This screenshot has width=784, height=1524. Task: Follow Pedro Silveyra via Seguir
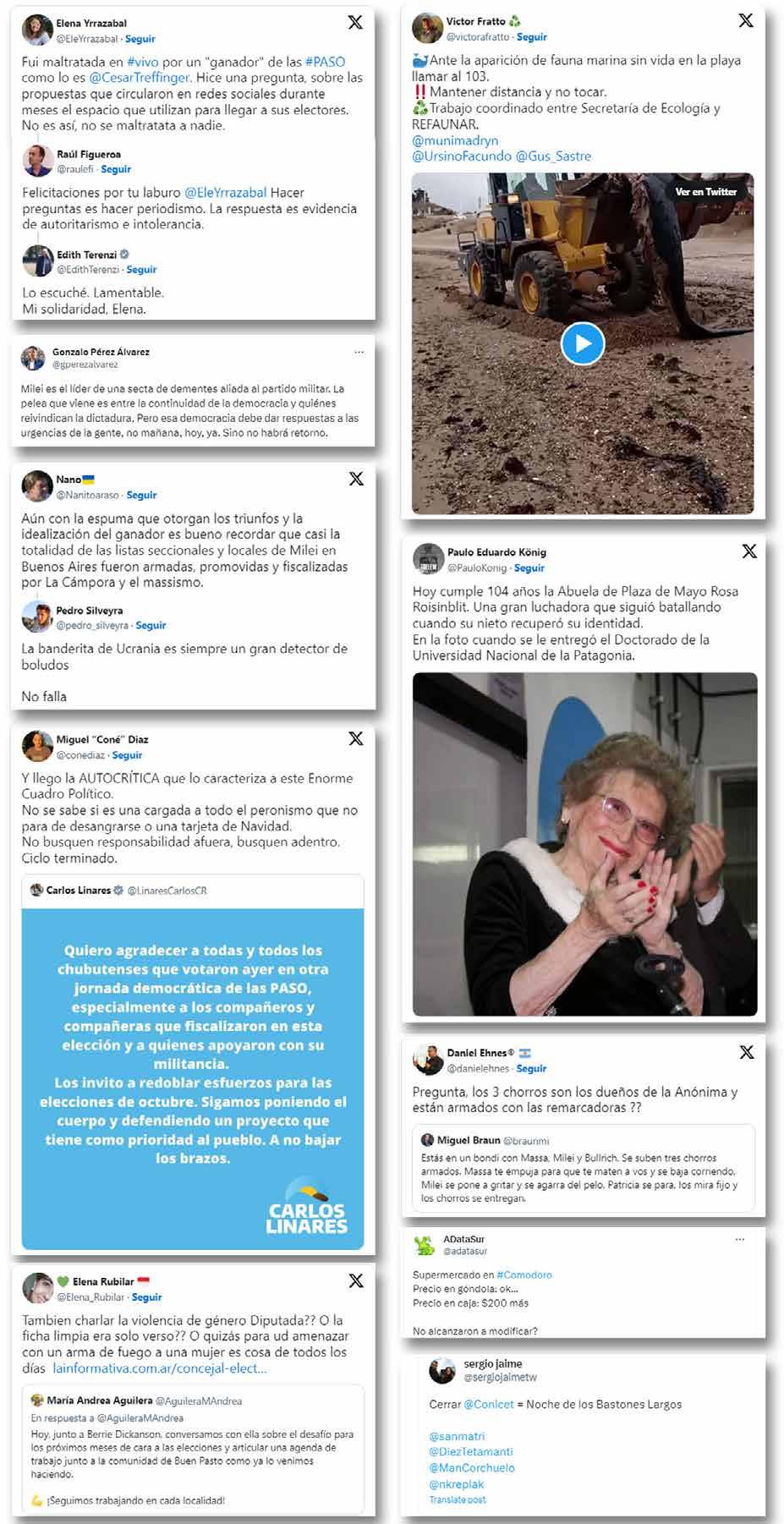click(151, 626)
